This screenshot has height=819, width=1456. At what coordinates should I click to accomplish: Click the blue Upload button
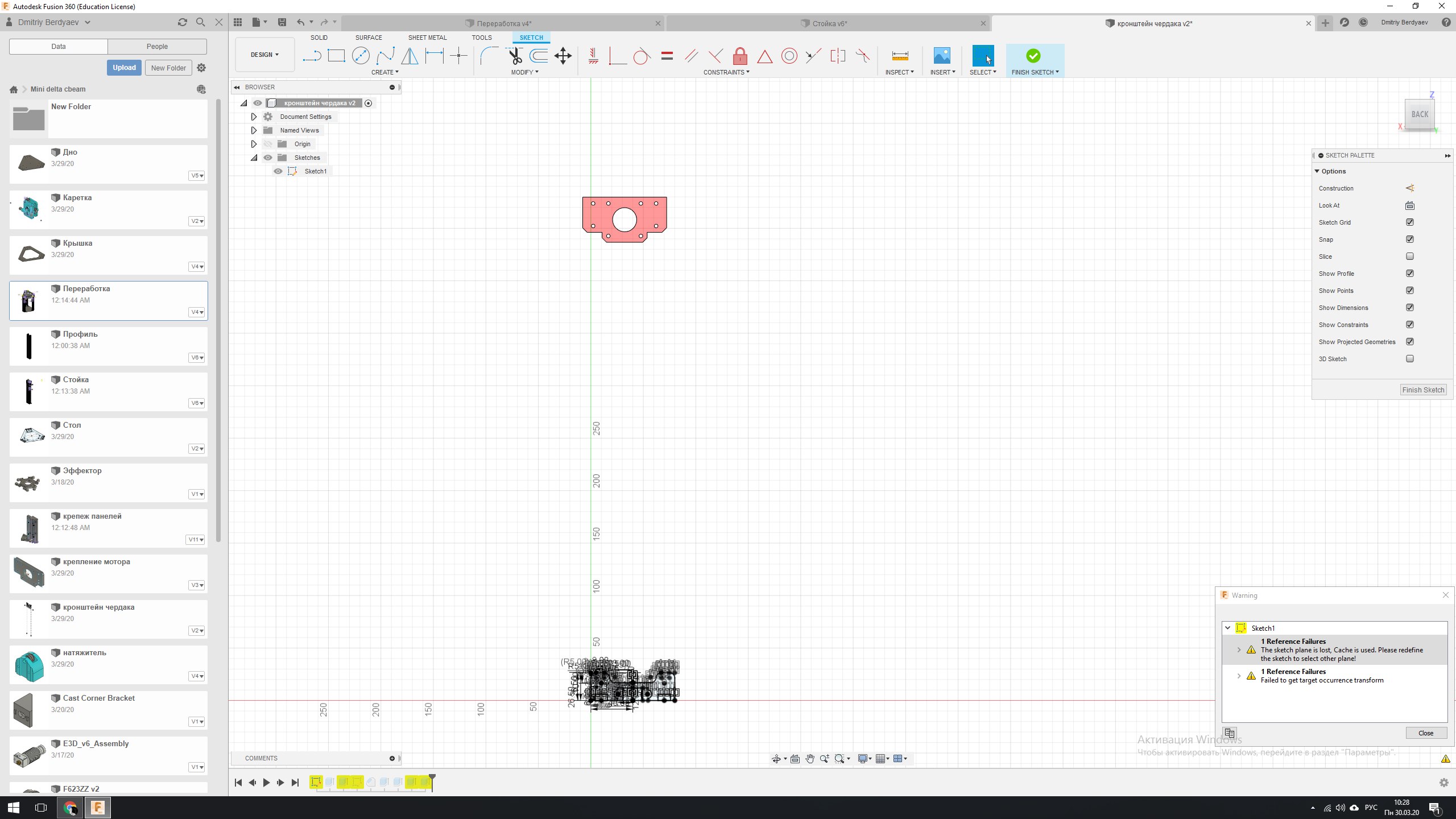pos(124,68)
